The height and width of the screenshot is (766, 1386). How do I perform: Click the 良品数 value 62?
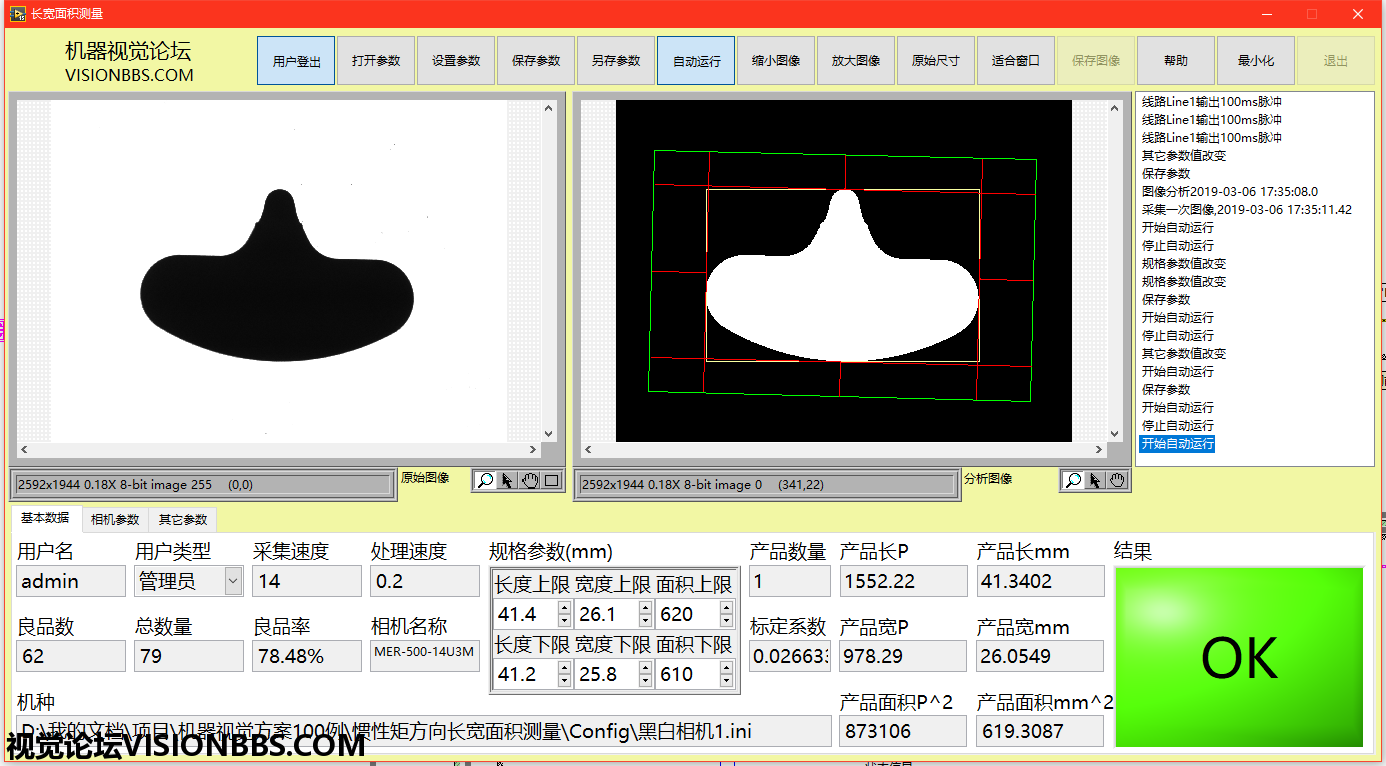pos(71,656)
